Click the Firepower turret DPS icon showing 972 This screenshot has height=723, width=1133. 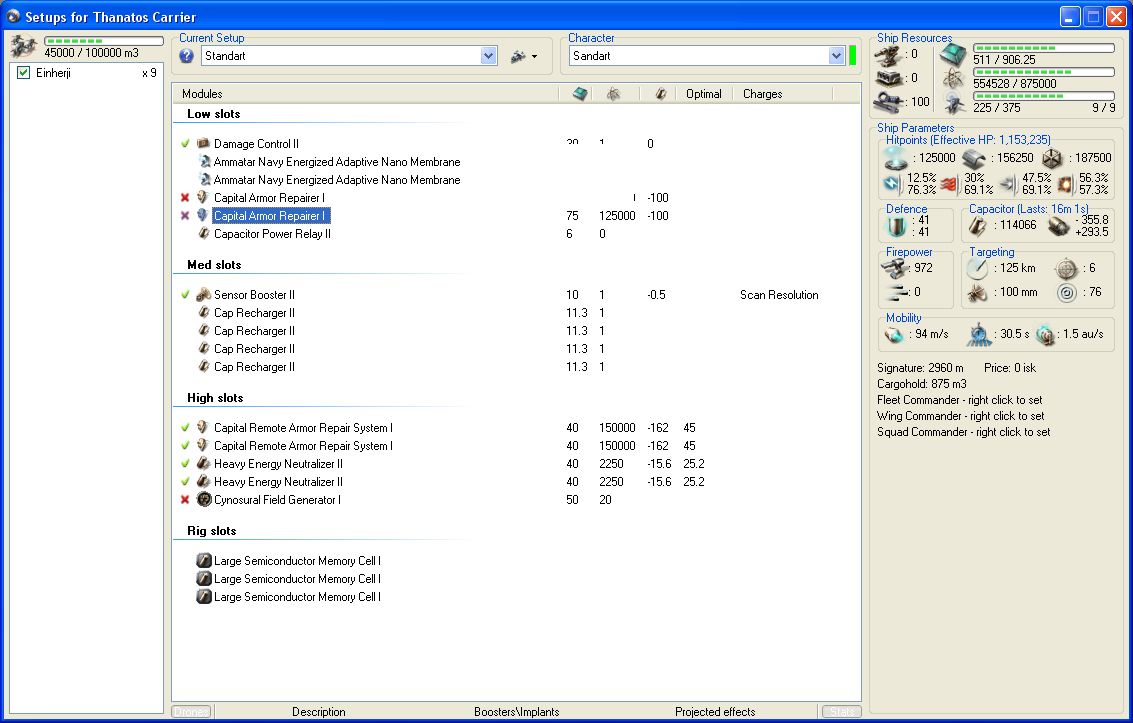(895, 268)
